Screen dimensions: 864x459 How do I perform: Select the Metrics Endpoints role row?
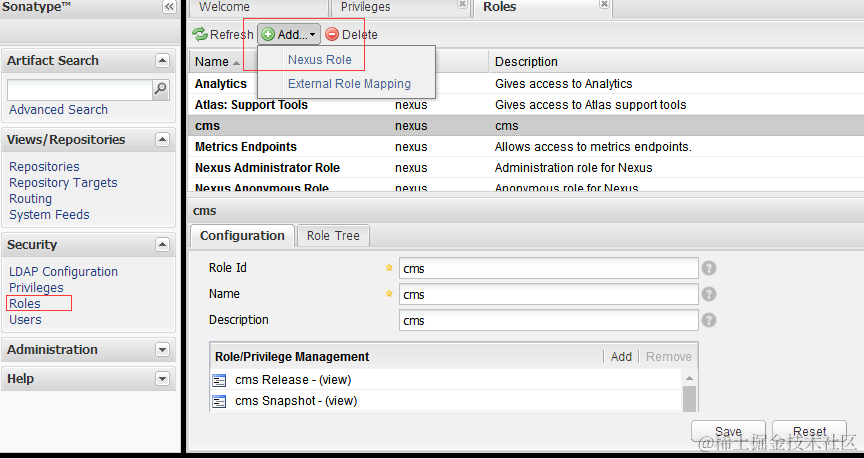point(526,147)
